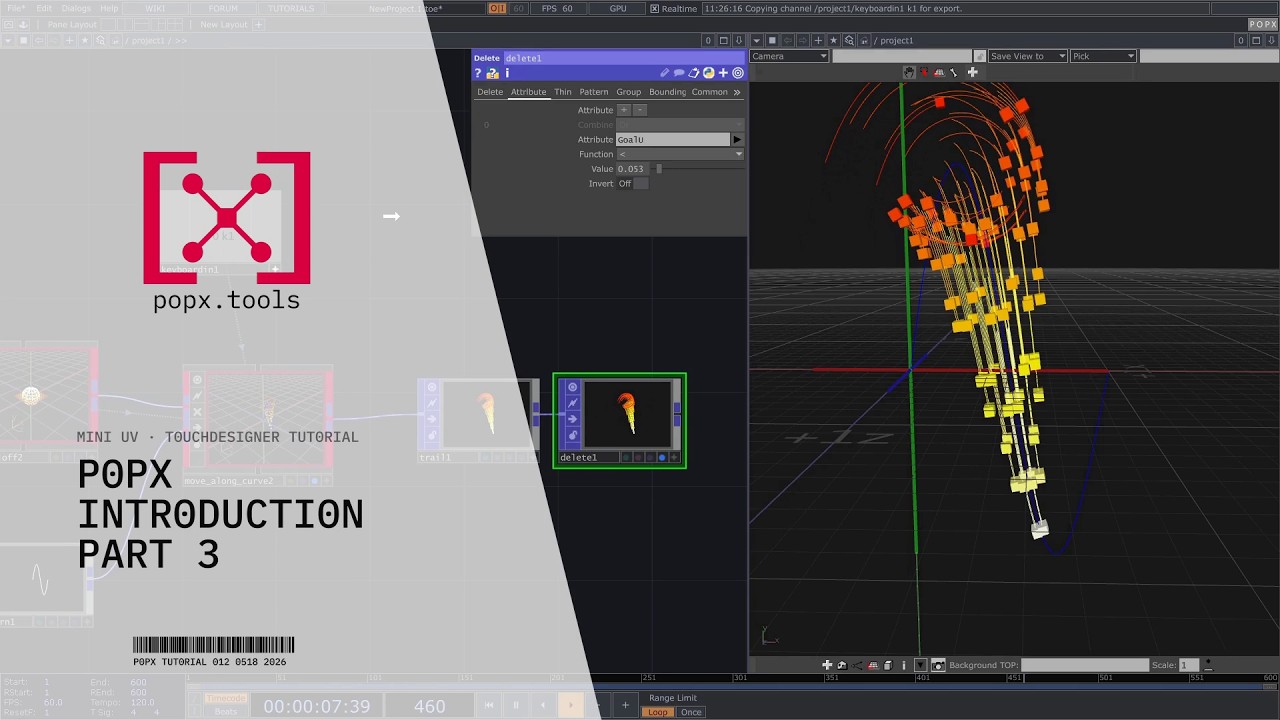Click the camera snapshot icon at viewer bottom
The height and width of the screenshot is (720, 1280).
pos(938,665)
